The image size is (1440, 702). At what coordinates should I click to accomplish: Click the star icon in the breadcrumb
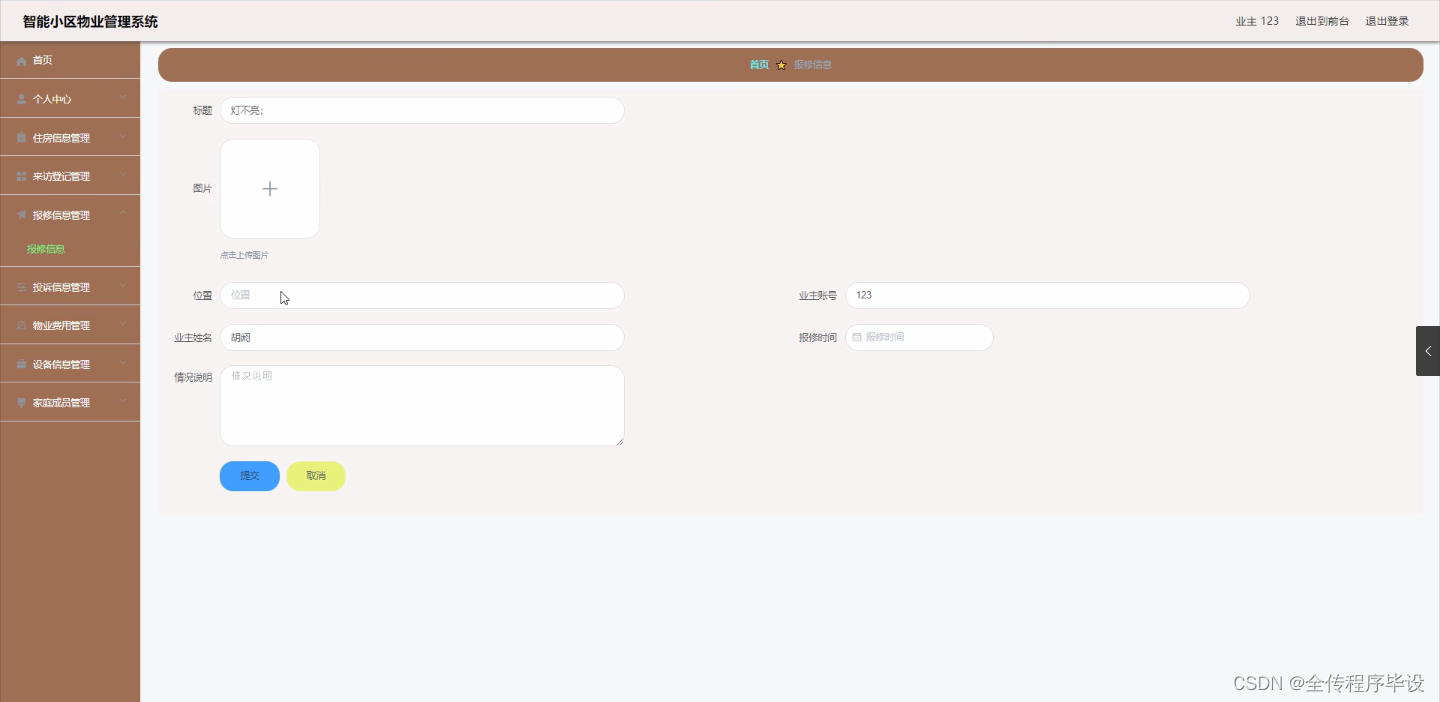[781, 64]
